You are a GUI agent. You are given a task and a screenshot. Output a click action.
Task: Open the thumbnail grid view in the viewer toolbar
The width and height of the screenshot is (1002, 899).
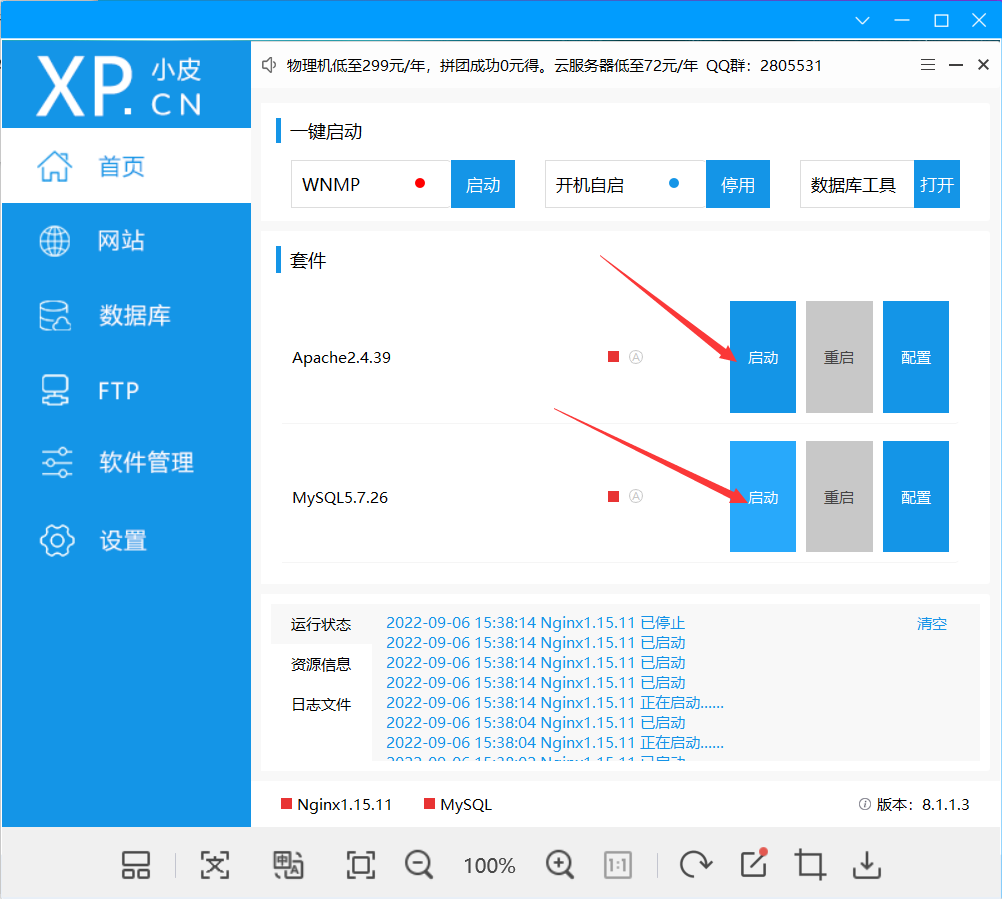click(x=136, y=865)
